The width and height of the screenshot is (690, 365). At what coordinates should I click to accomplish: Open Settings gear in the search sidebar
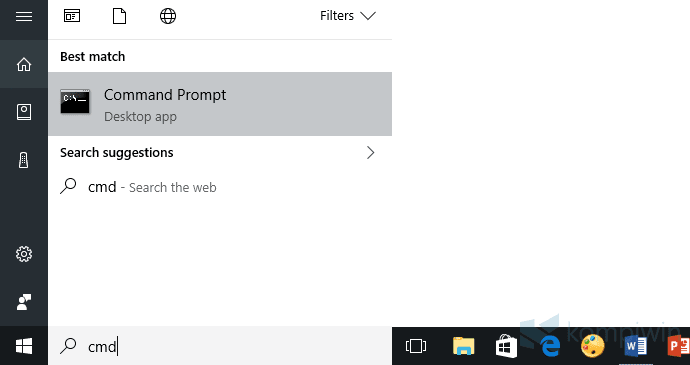tap(24, 254)
